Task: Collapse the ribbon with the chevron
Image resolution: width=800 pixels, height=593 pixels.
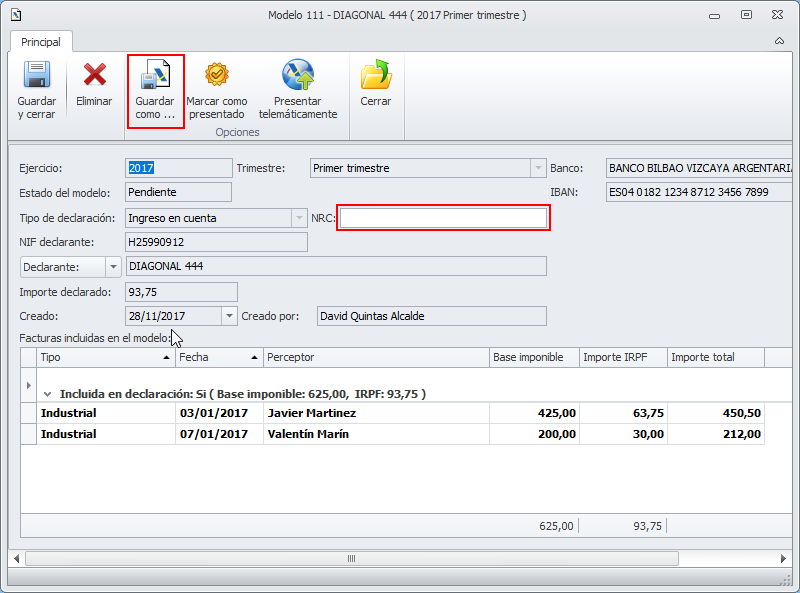Action: (x=779, y=42)
